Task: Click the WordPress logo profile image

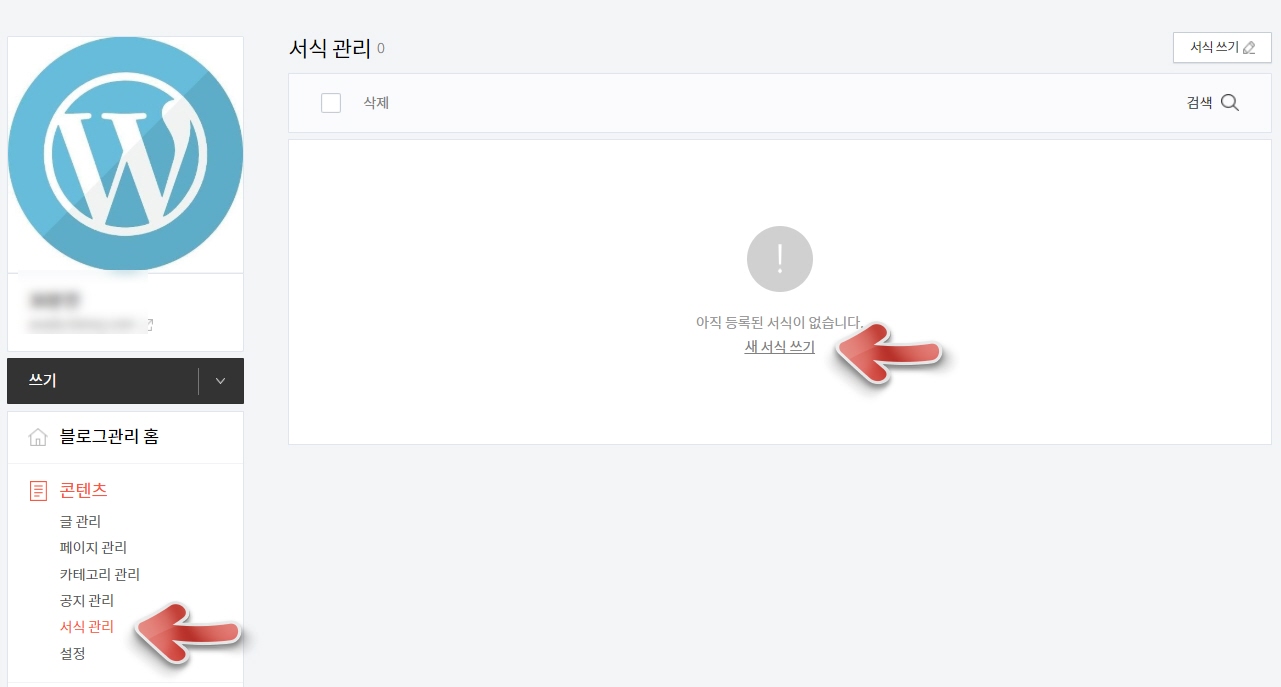Action: tap(125, 154)
